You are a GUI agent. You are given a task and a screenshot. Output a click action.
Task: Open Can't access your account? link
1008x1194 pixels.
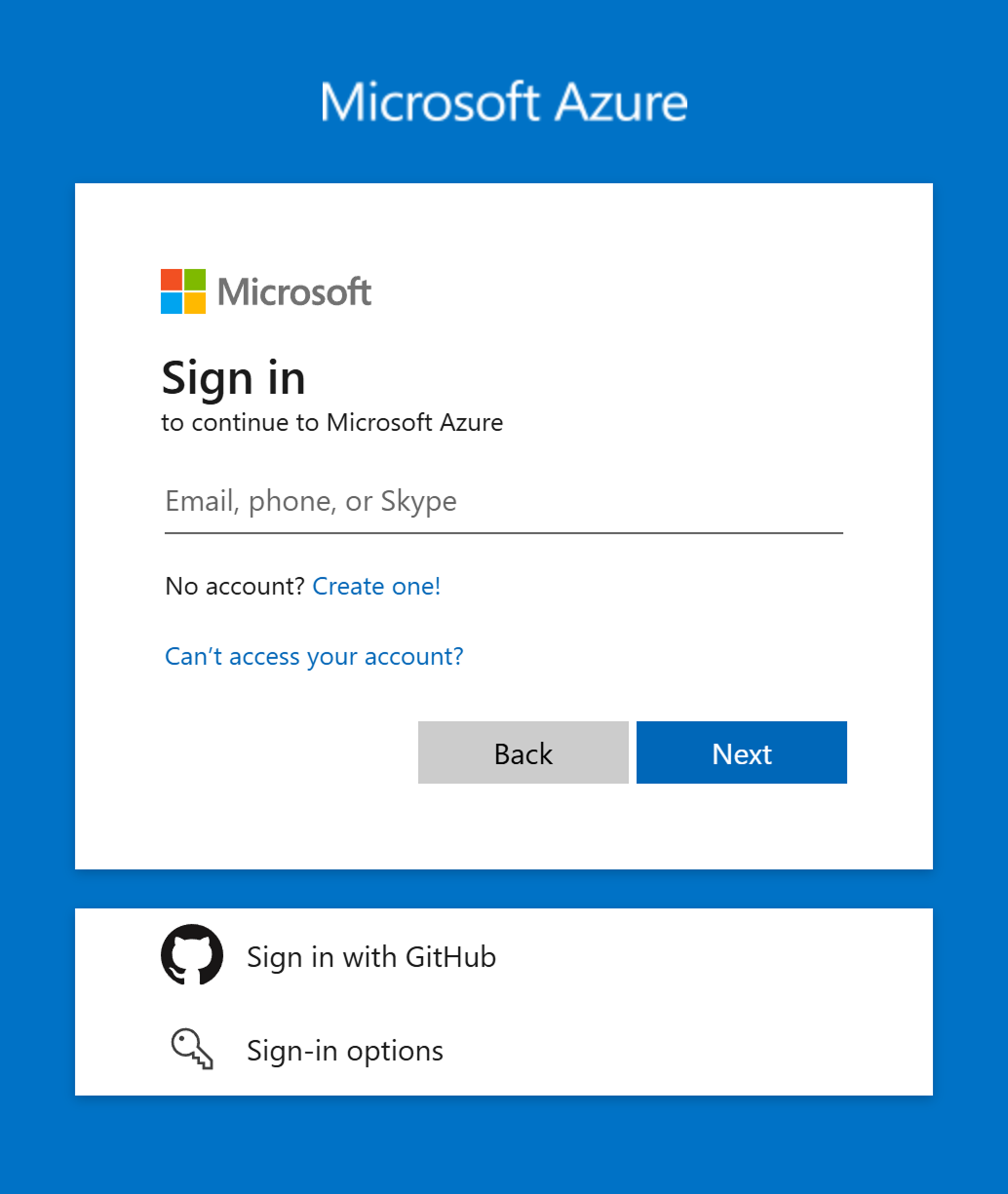coord(314,657)
